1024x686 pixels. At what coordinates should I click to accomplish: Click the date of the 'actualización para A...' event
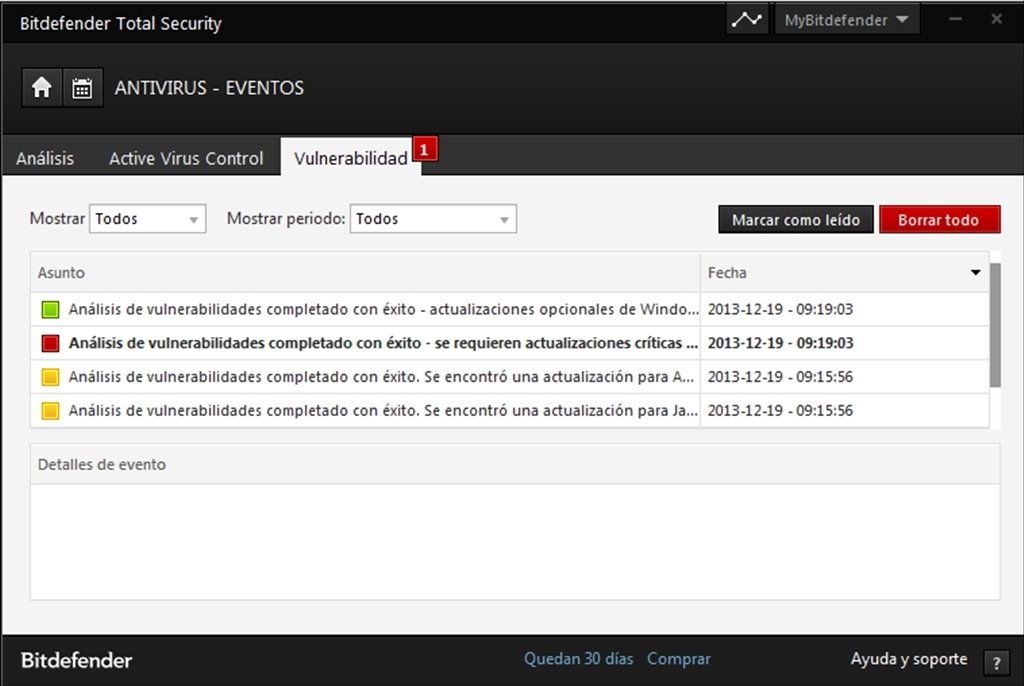[780, 377]
